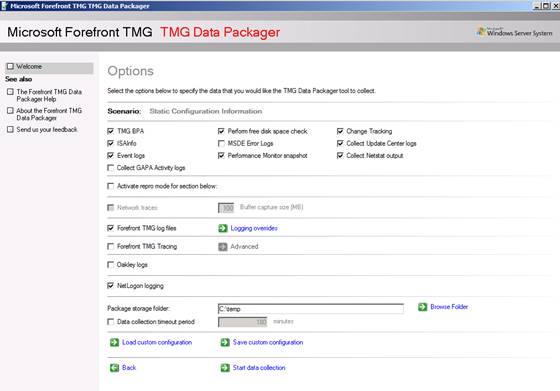Viewport: 560px width, 391px height.
Task: Uncheck Forefront TMG log files
Action: (111, 228)
